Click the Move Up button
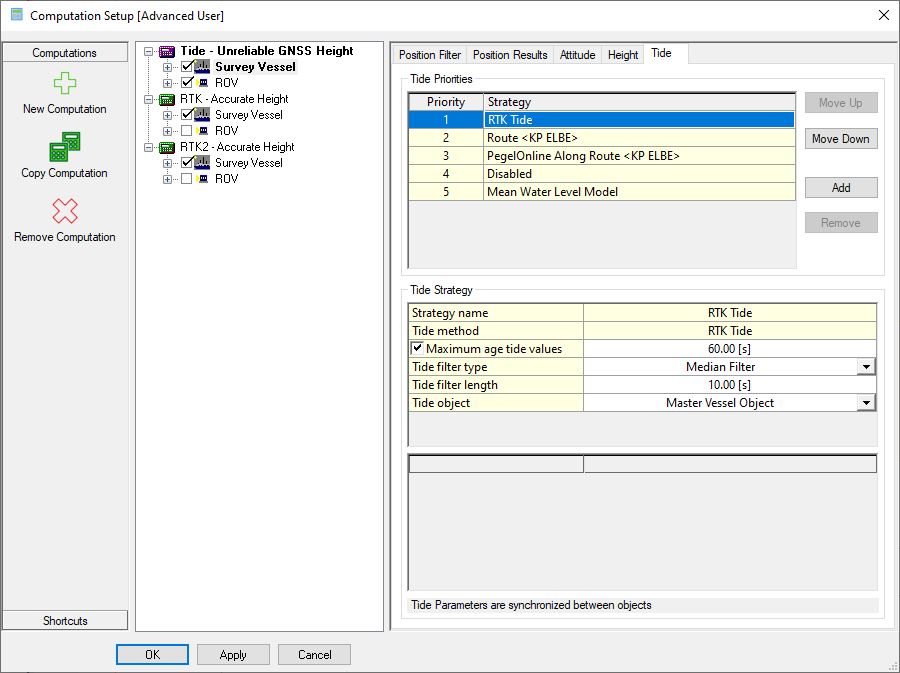This screenshot has width=900, height=673. click(x=841, y=103)
